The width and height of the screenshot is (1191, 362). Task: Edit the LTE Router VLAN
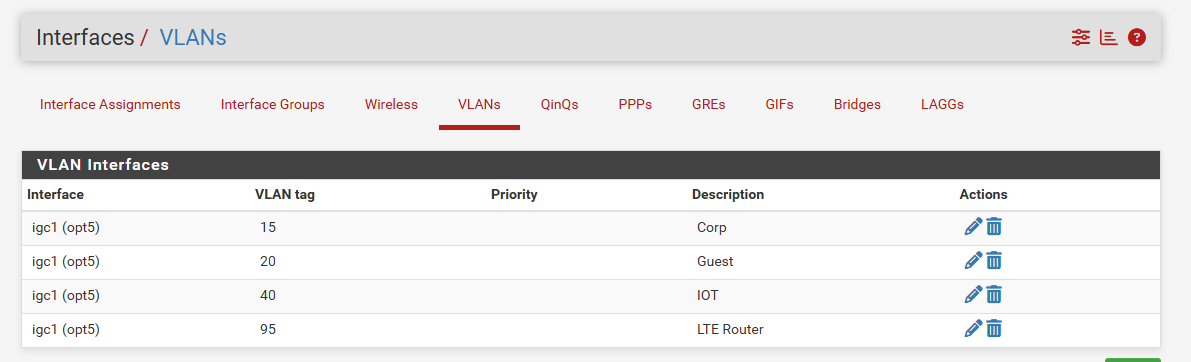pos(972,329)
